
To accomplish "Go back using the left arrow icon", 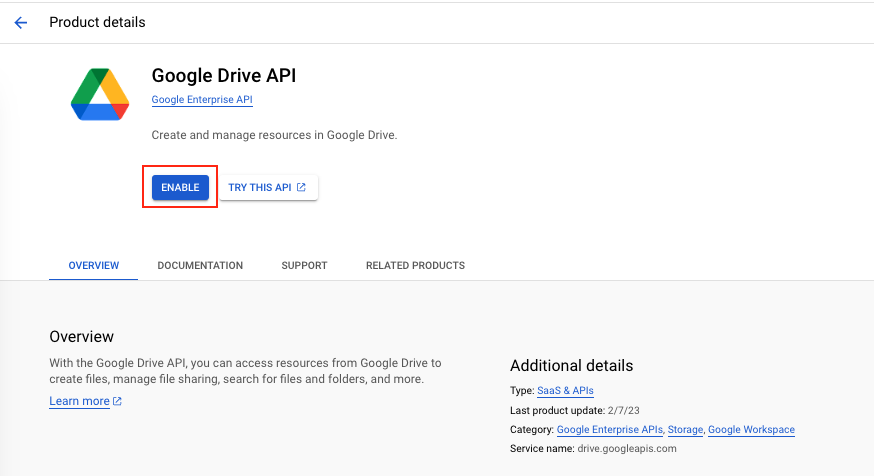I will pos(21,22).
